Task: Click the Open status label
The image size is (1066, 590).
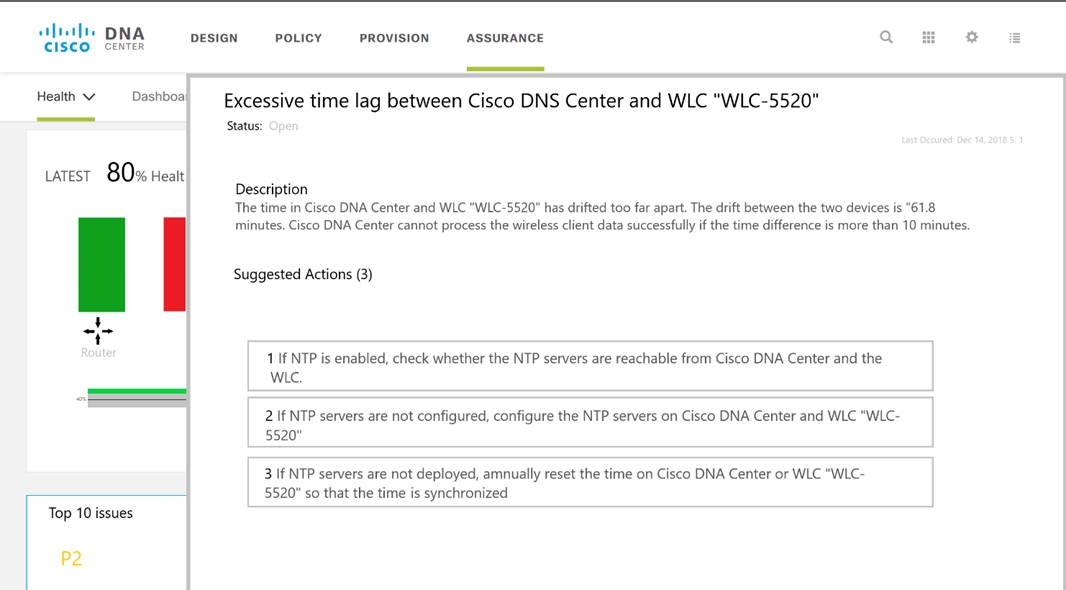Action: click(283, 126)
